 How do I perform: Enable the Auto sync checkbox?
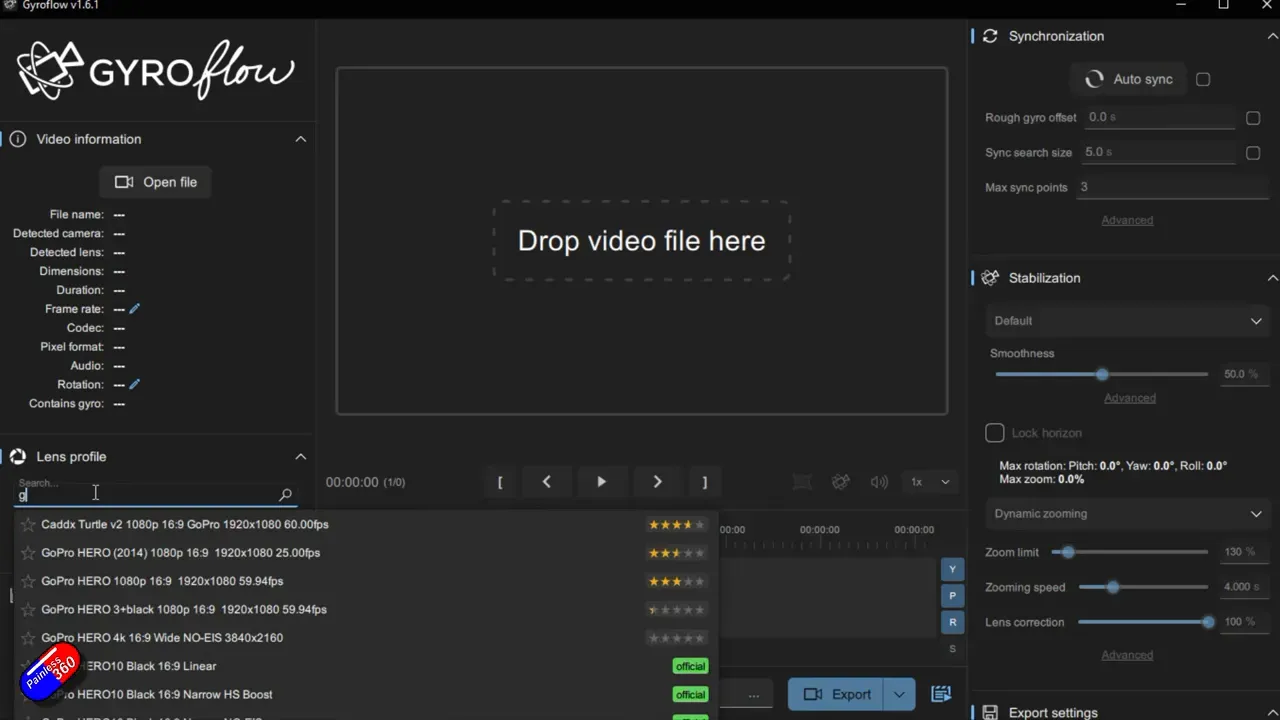1203,79
